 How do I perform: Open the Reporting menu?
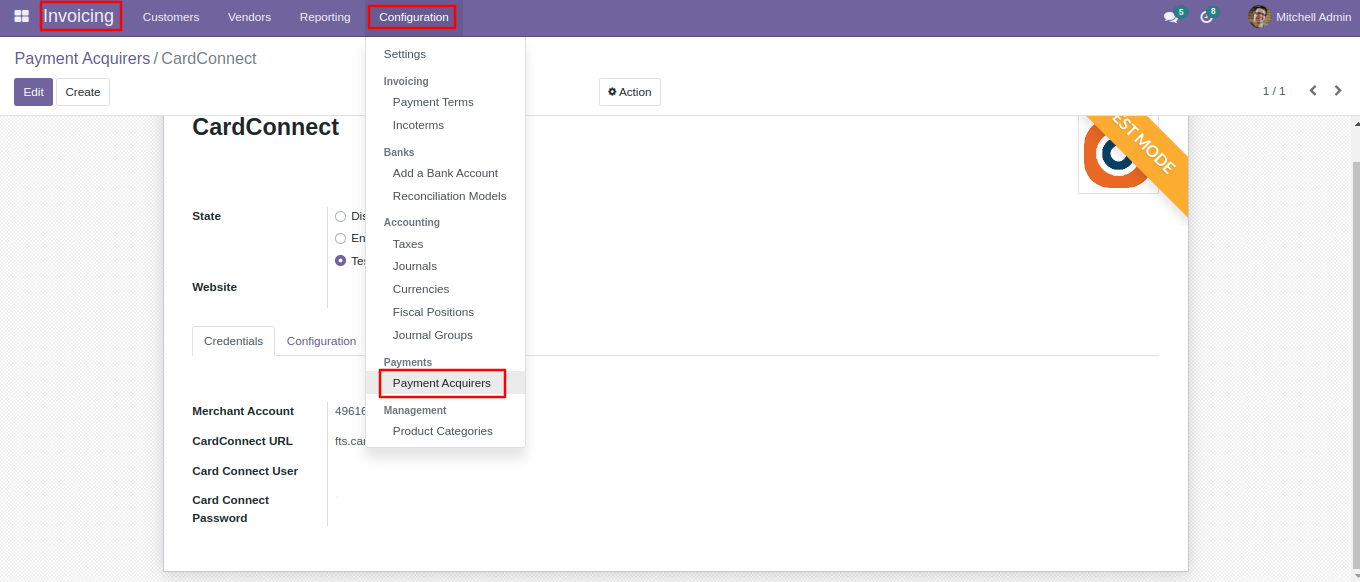tap(325, 17)
